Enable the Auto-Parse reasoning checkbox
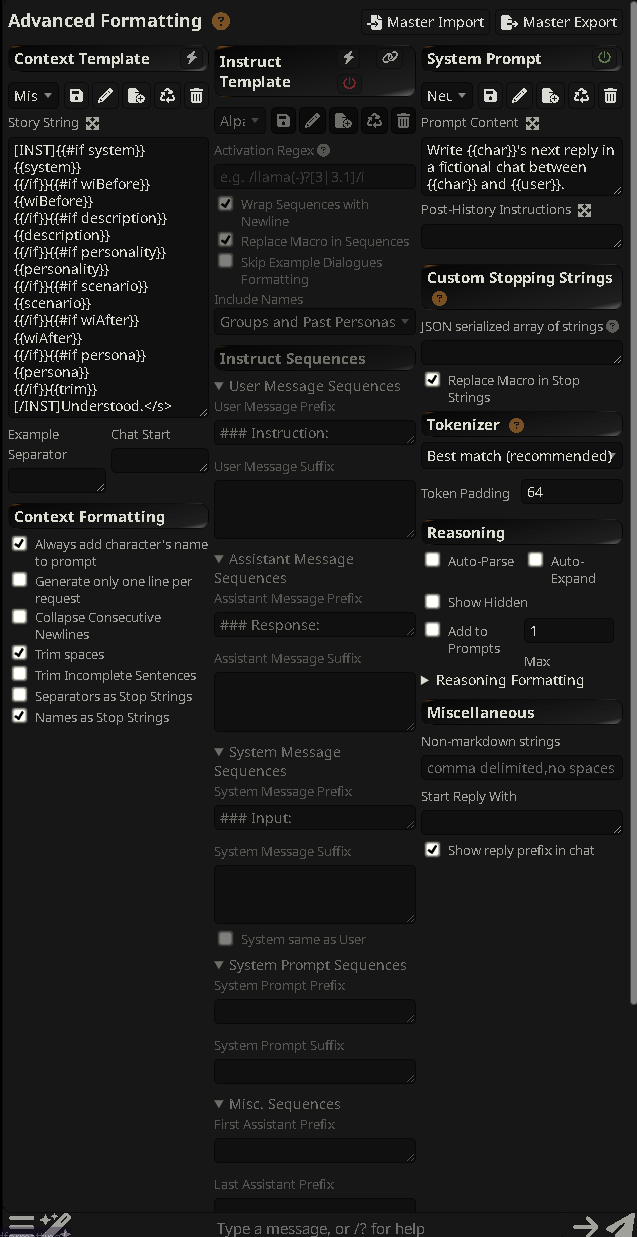637x1237 pixels. (432, 560)
